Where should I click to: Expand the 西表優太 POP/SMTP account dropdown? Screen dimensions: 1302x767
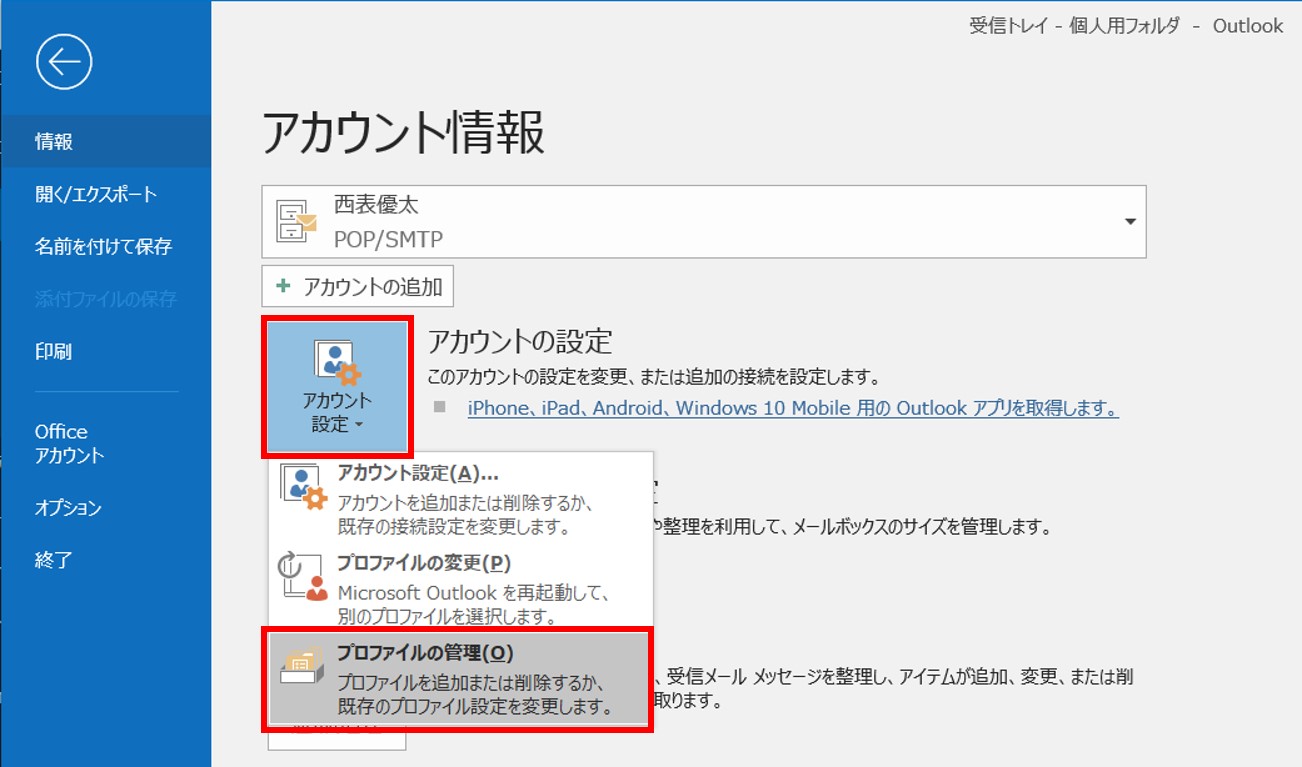[704, 222]
